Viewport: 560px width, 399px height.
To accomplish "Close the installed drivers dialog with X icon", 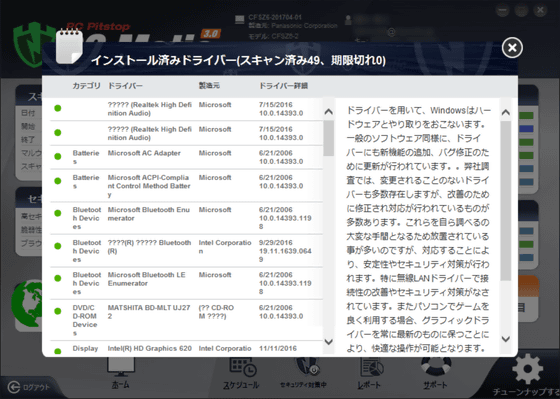I will tap(512, 48).
